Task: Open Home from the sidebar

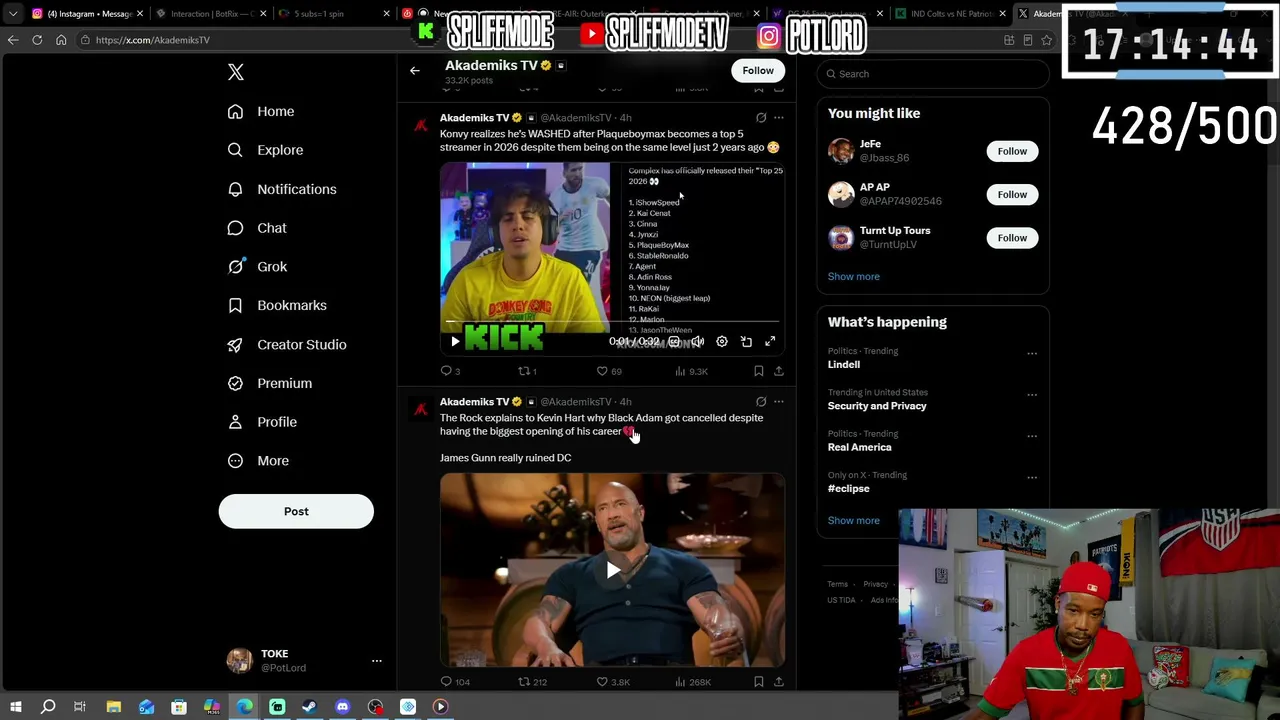Action: click(x=261, y=112)
